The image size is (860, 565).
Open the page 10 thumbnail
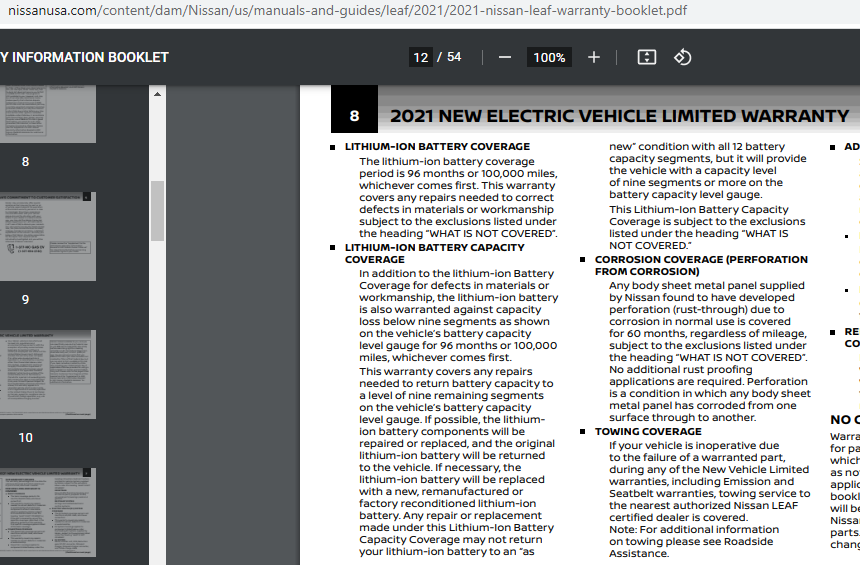tap(48, 374)
